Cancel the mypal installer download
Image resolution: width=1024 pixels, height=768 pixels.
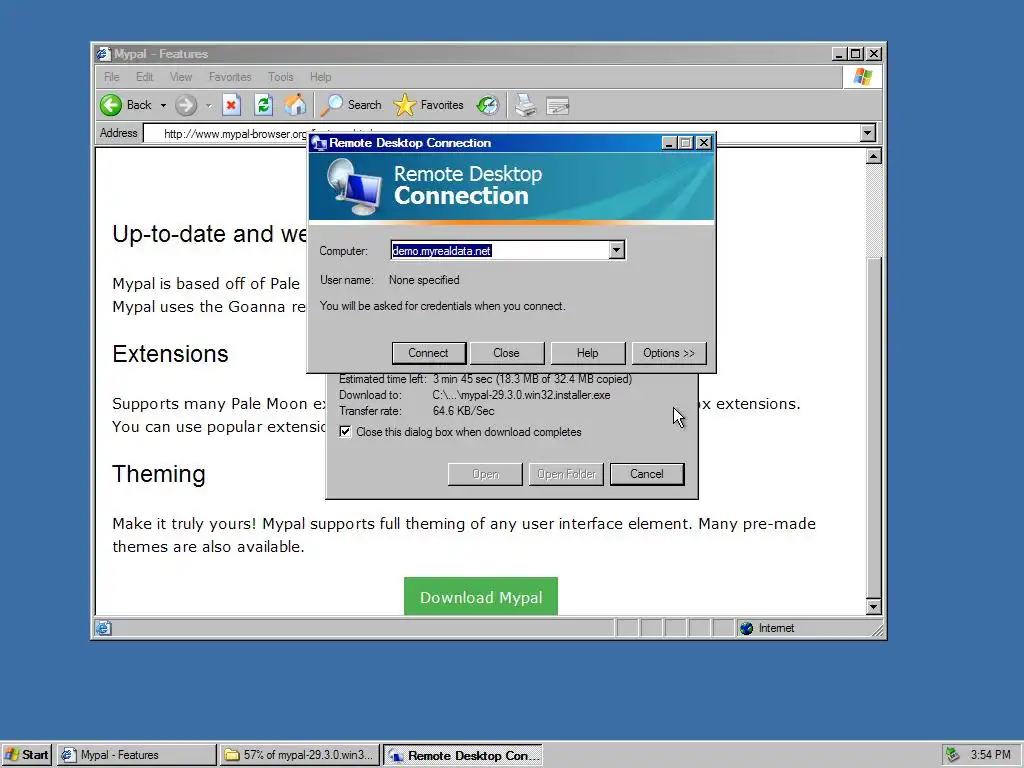click(647, 474)
